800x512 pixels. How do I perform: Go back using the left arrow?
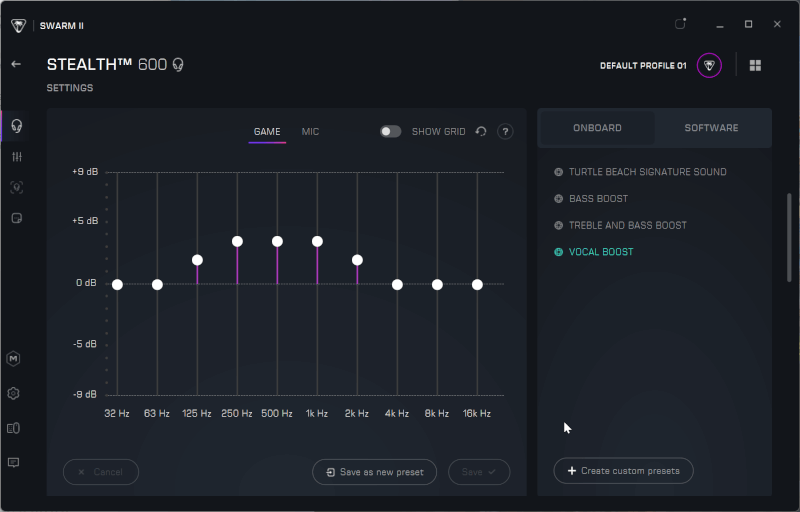click(16, 64)
